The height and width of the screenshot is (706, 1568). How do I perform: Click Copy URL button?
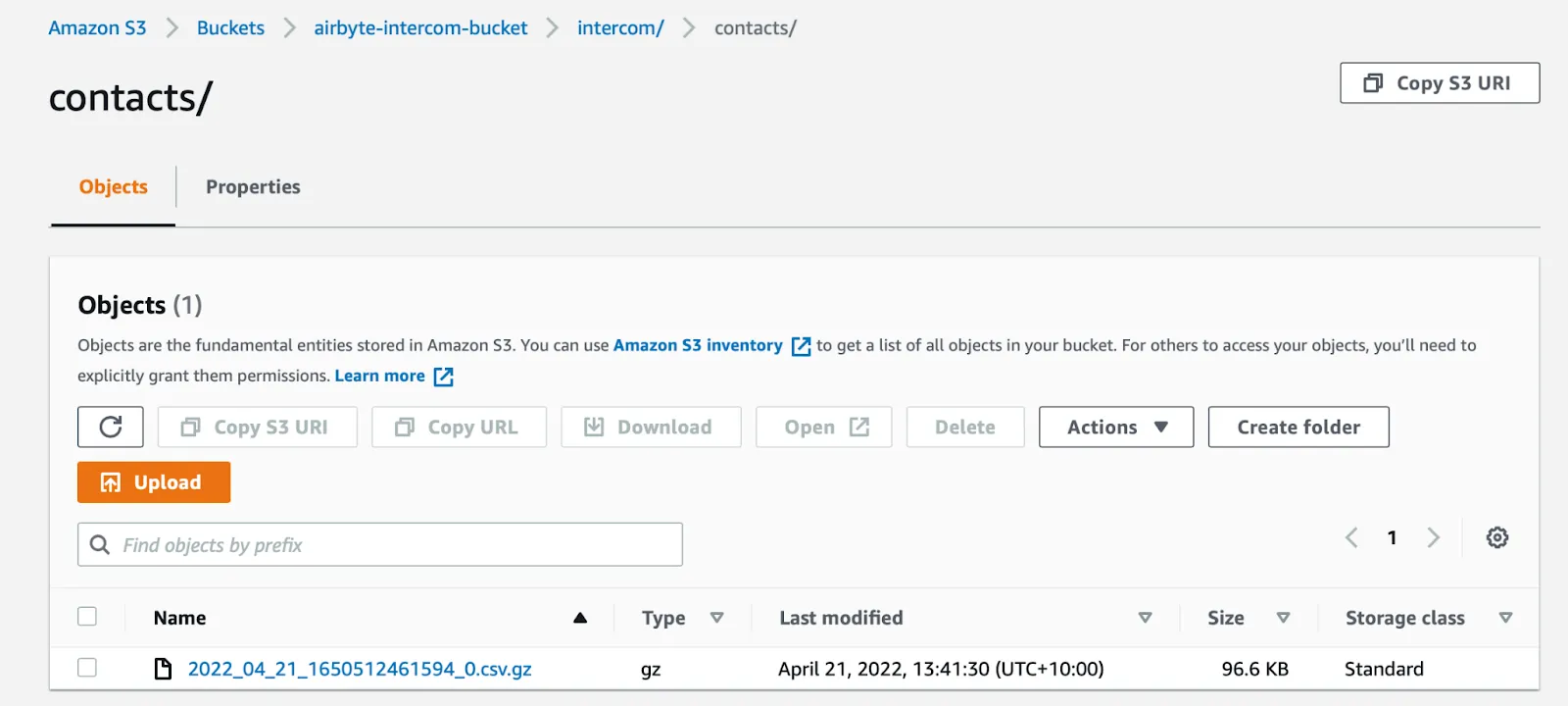pos(459,427)
